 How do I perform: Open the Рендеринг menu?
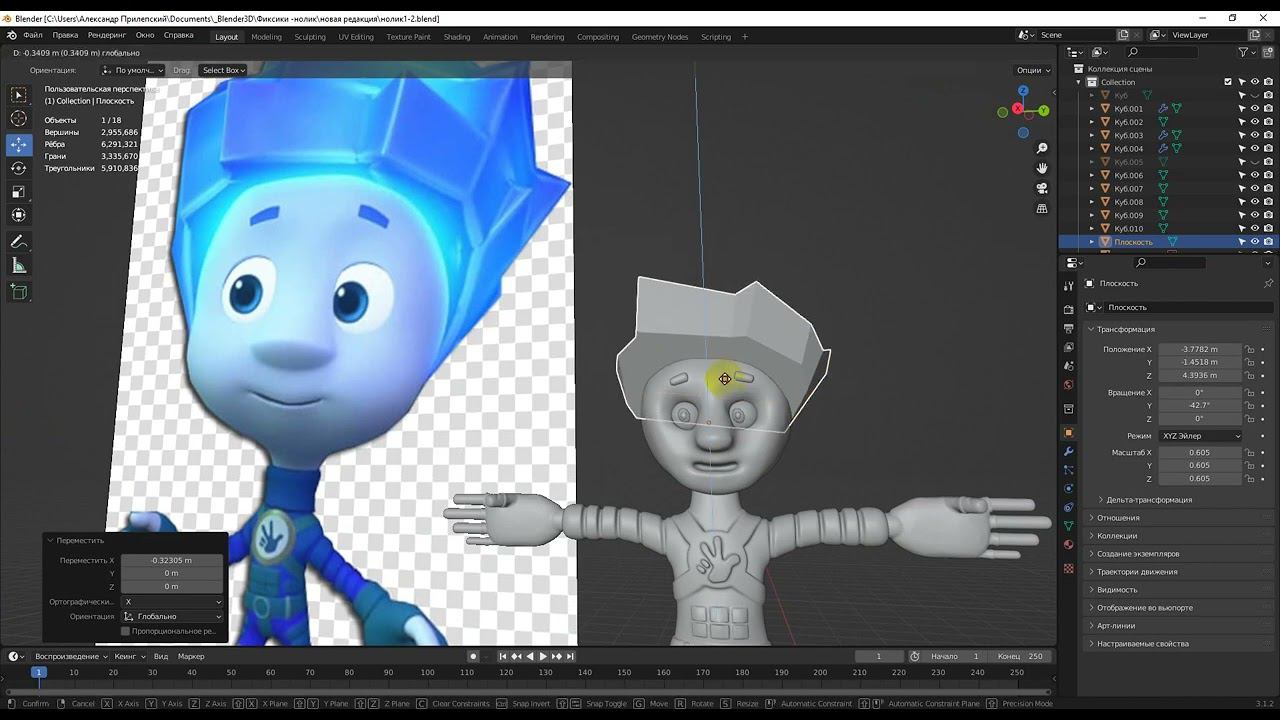pyautogui.click(x=107, y=35)
